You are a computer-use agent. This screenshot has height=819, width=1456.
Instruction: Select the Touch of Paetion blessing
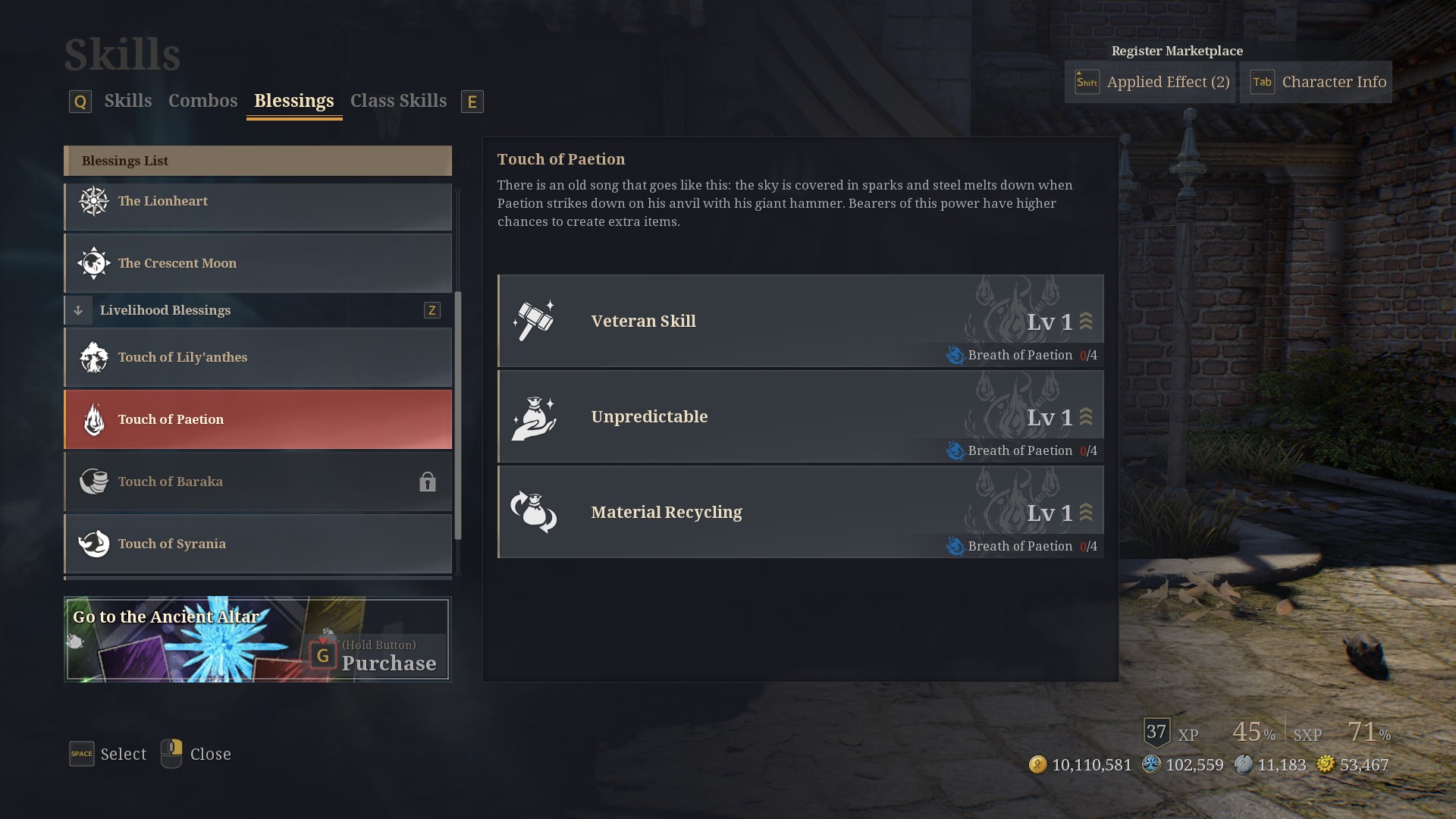(258, 419)
